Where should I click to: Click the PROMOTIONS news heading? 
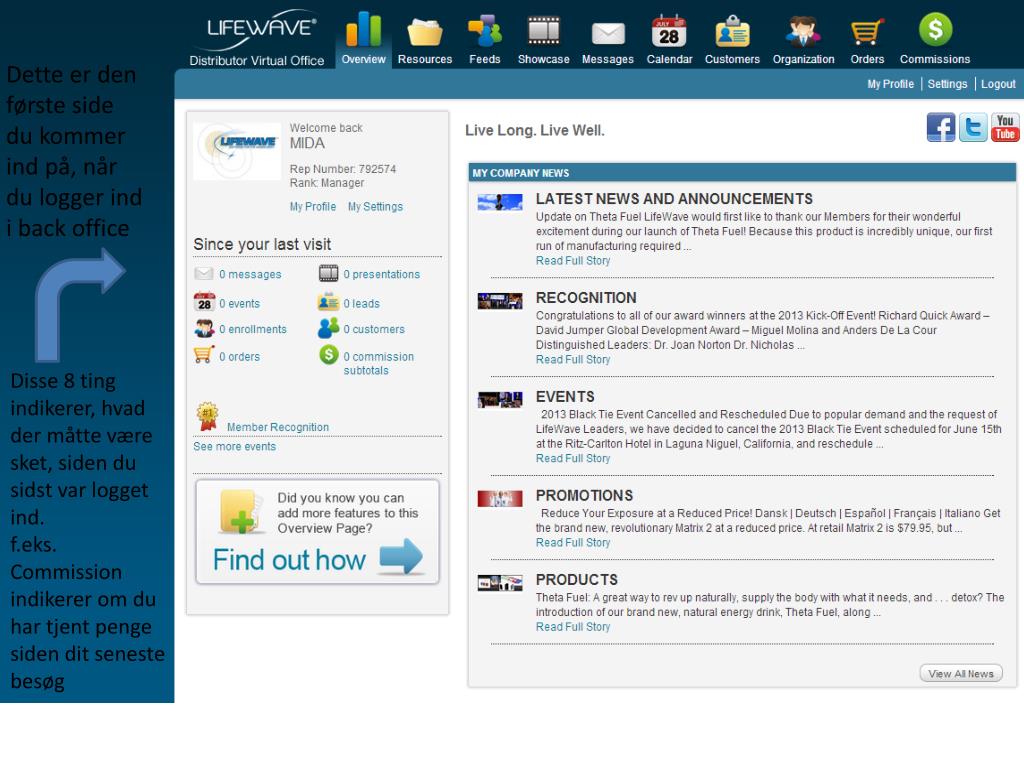coord(584,496)
